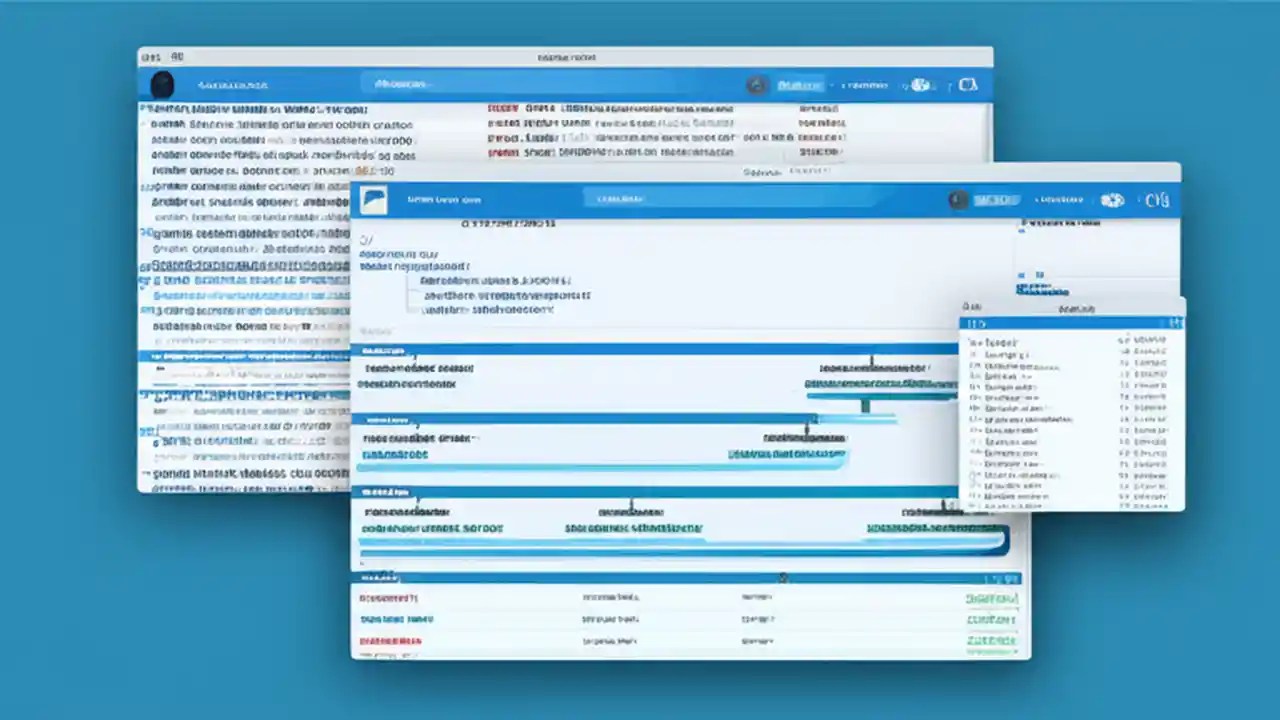Open the dark profile avatar icon top right
This screenshot has height=720, width=1280.
[957, 199]
